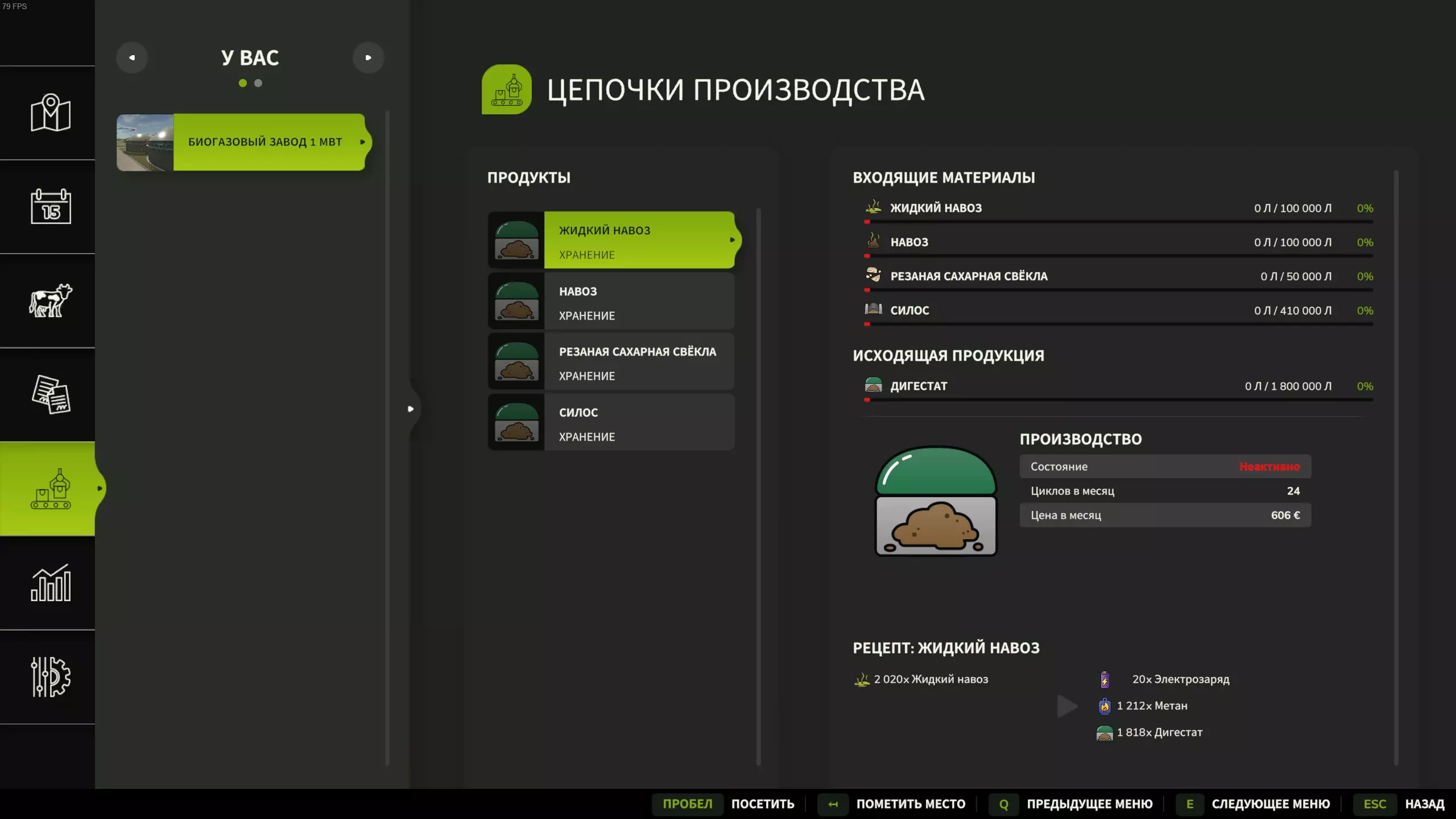Viewport: 1456px width, 819px height.
Task: Click the production chains header icon
Action: click(x=506, y=89)
